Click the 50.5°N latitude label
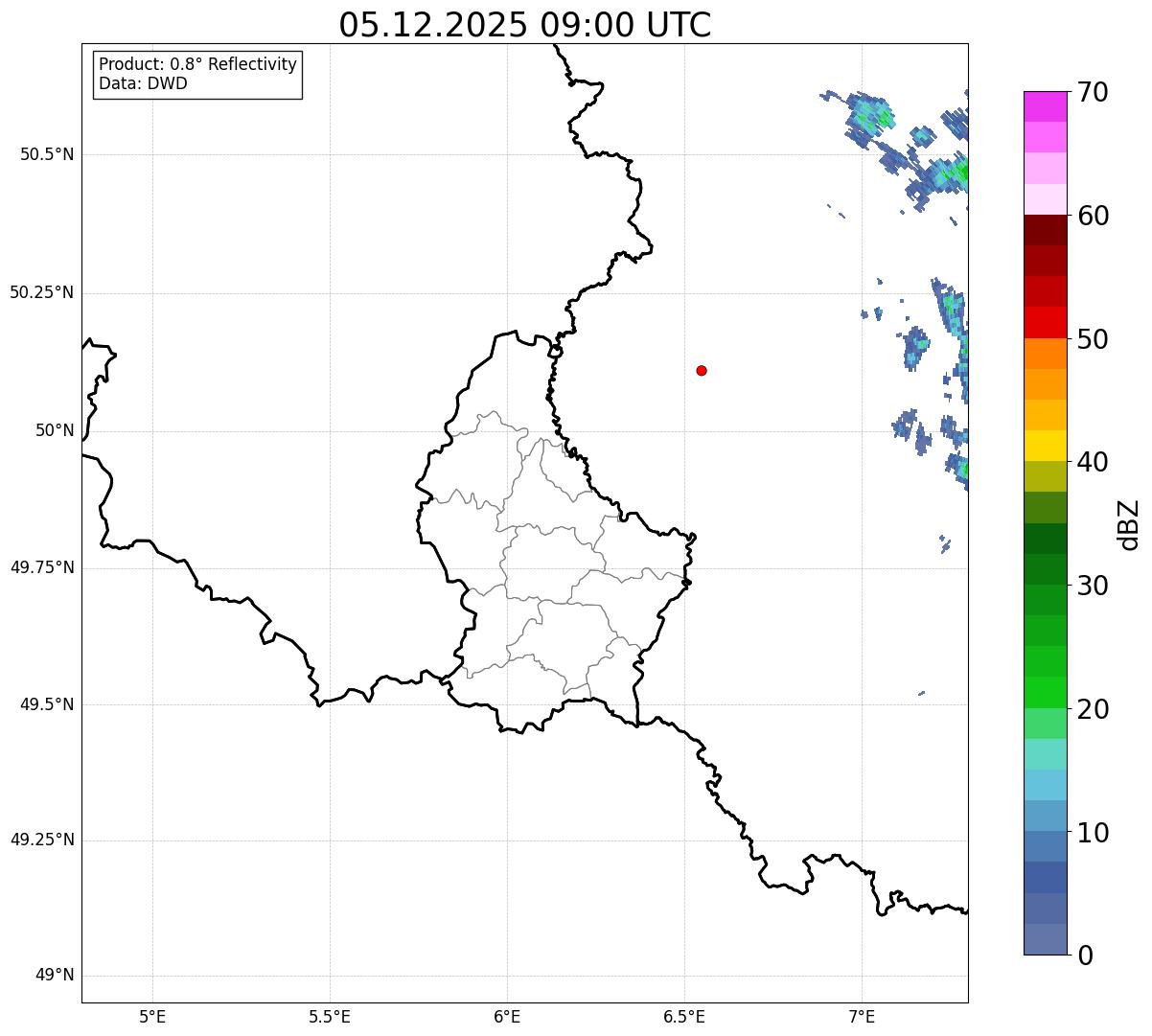Viewport: 1152px width, 1036px height. click(x=47, y=154)
